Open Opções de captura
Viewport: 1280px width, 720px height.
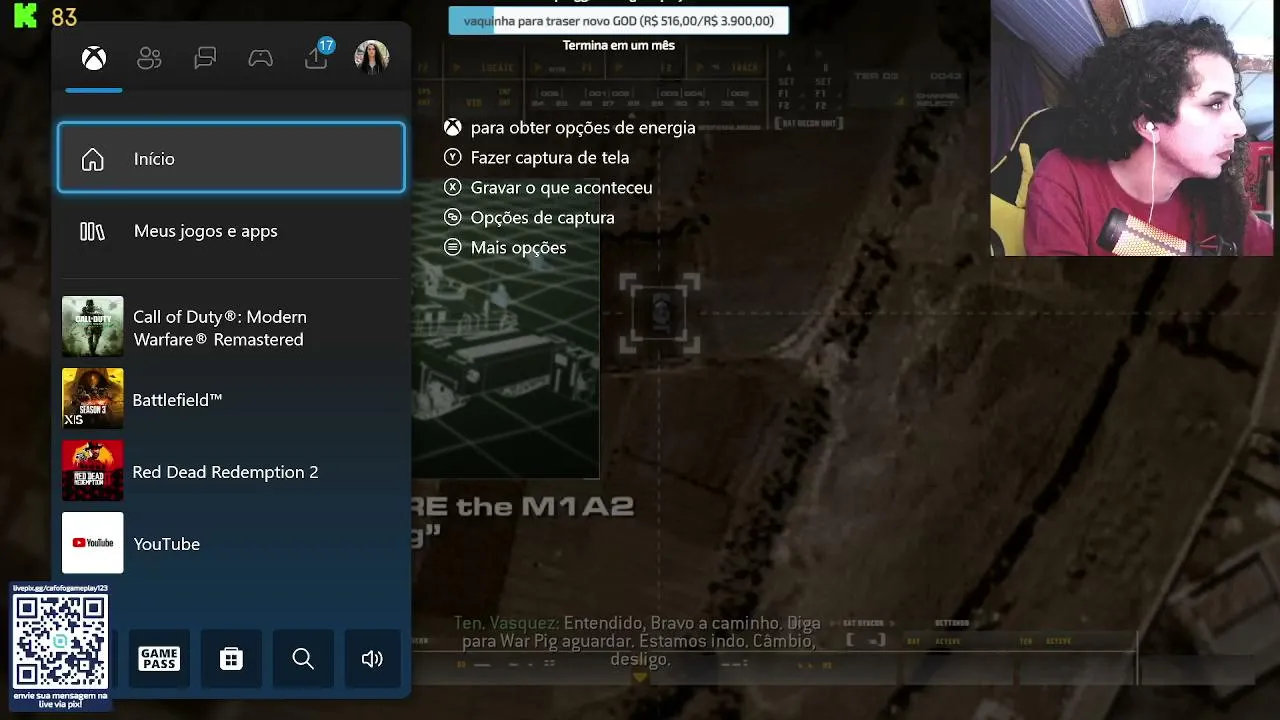coord(529,218)
